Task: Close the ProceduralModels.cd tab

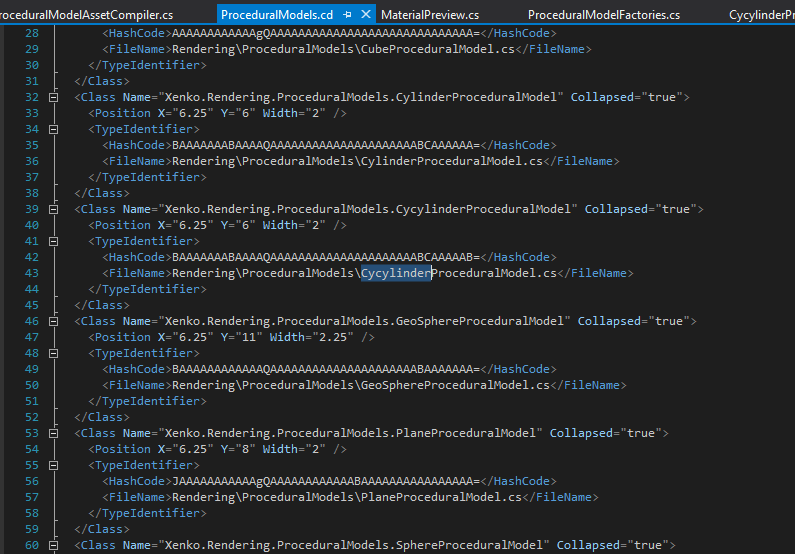Action: [x=366, y=14]
